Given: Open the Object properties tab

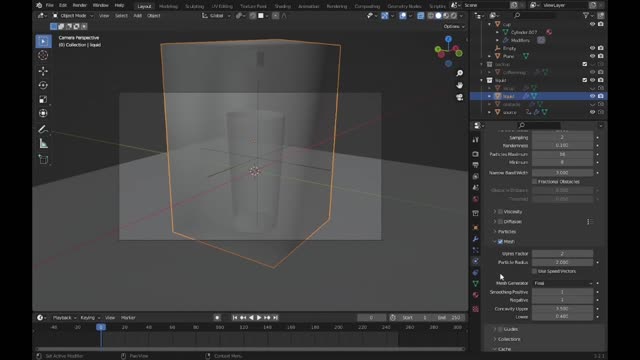Looking at the screenshot, I should point(476,227).
